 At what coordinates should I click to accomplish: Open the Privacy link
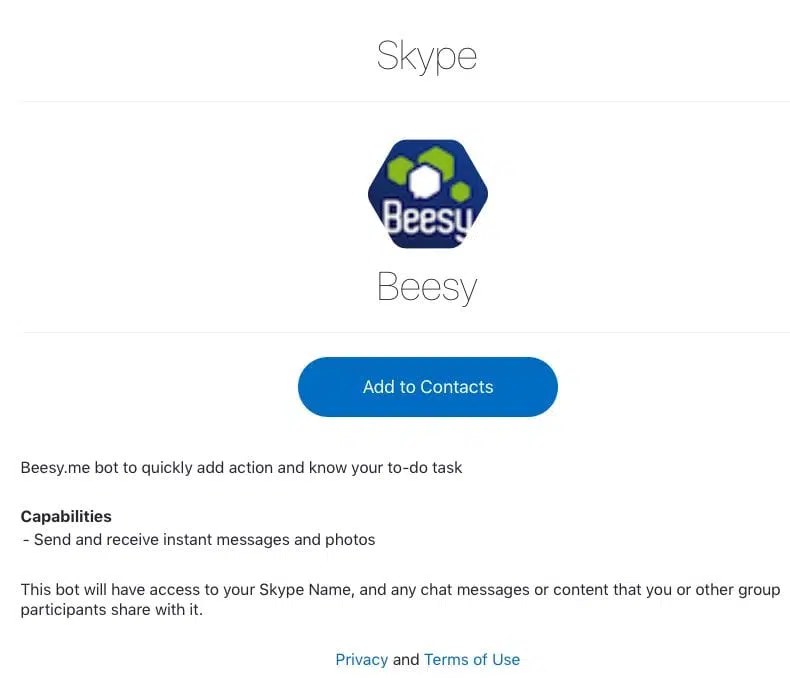click(x=362, y=659)
